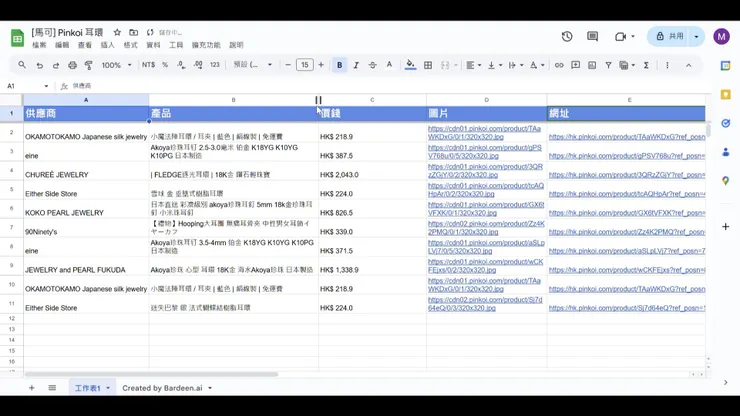Decrease decimal places
The height and width of the screenshot is (416, 740).
pos(181,65)
